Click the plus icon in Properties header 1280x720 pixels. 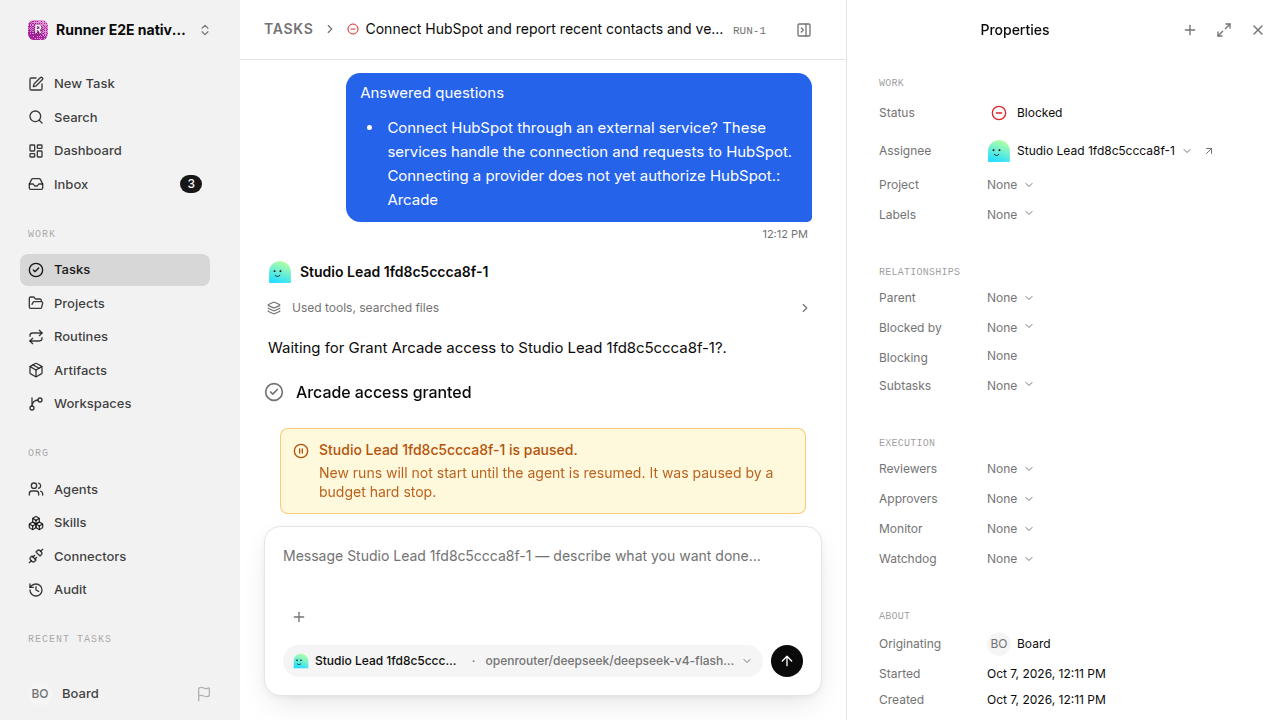(1190, 30)
